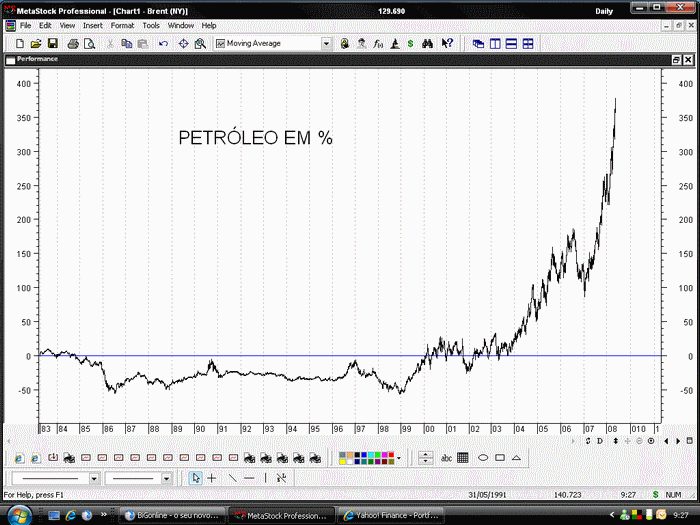Select the crosshair target icon
This screenshot has width=700, height=525.
(183, 44)
